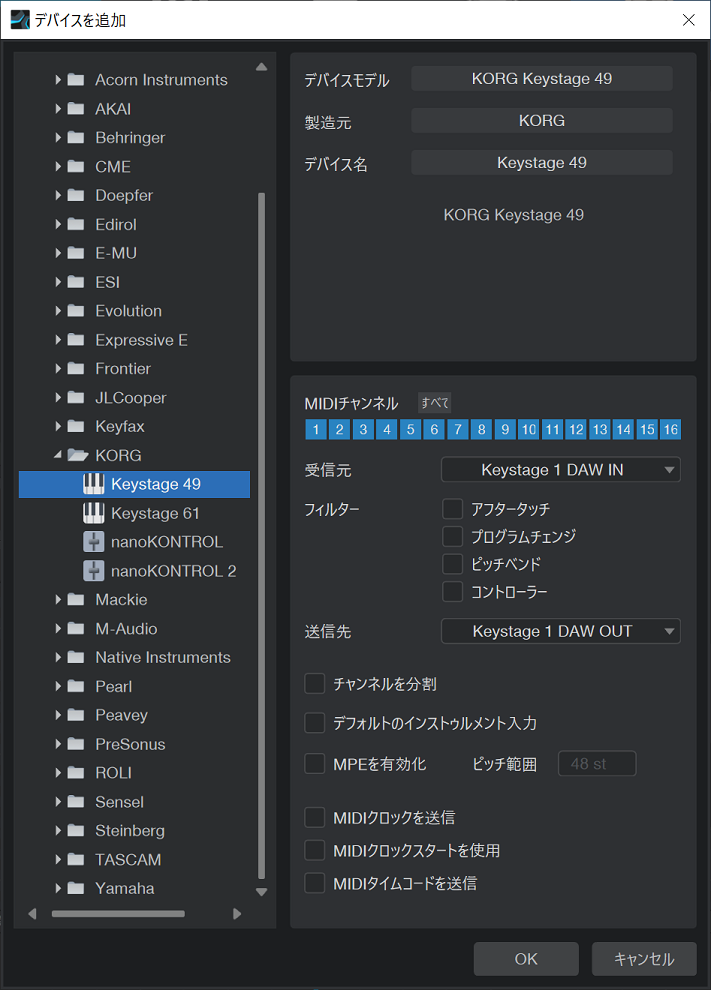Click the Mackie folder icon
Image resolution: width=711 pixels, height=990 pixels.
[x=76, y=600]
